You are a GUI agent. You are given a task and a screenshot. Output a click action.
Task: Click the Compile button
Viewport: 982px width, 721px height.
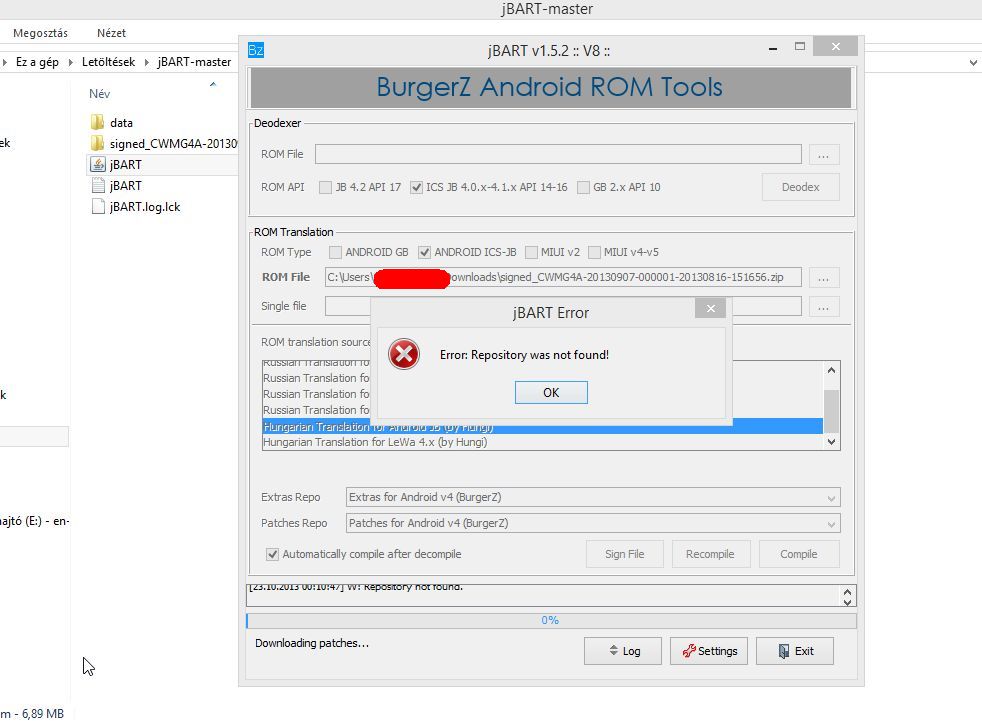799,554
